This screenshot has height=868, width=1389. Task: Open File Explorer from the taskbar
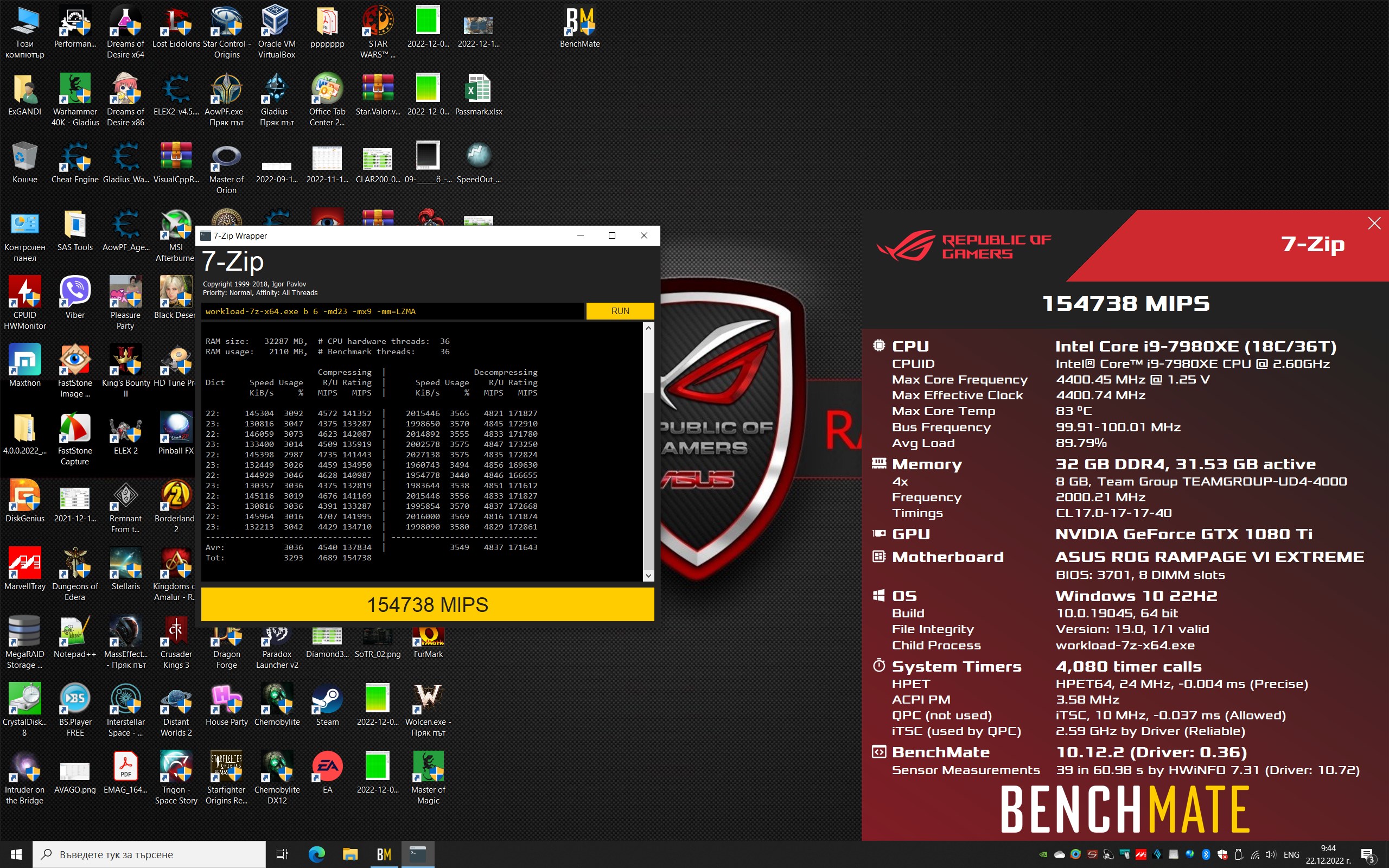pos(350,854)
